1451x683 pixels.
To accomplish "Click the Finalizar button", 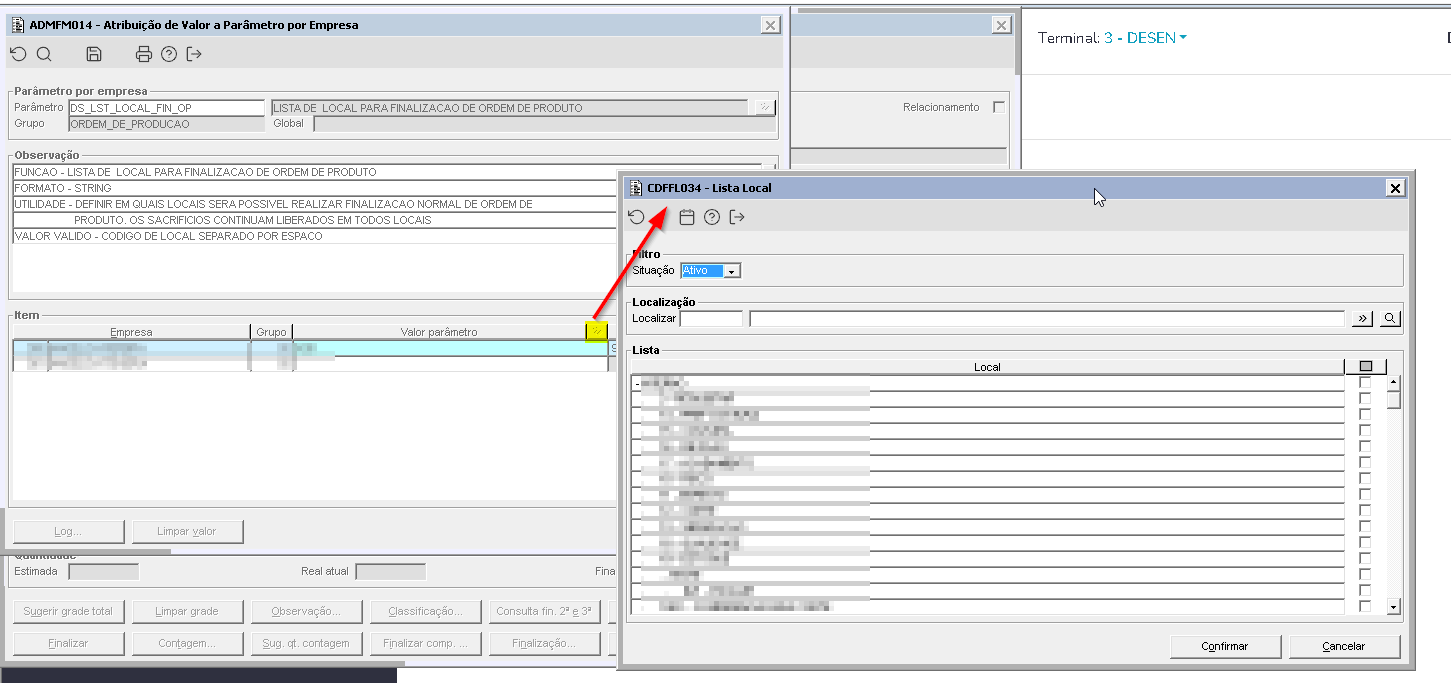I will [69, 643].
